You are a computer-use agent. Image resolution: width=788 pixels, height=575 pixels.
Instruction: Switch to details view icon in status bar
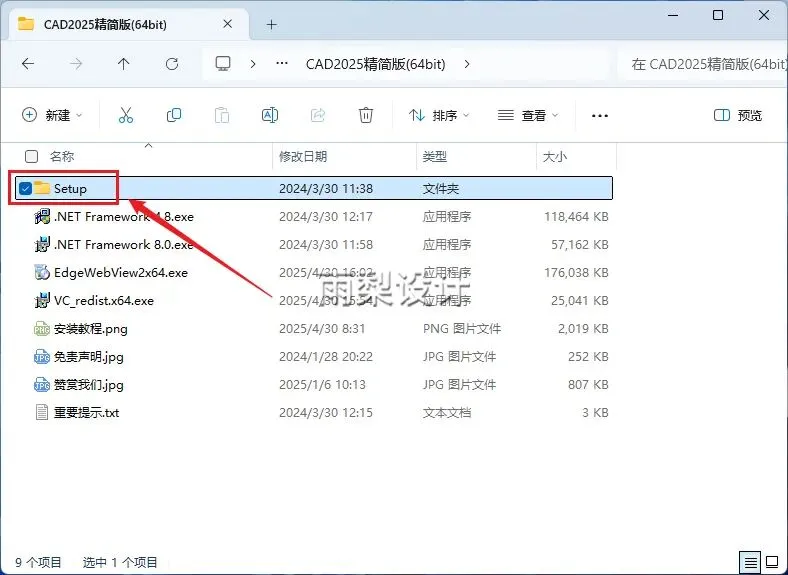coord(749,562)
